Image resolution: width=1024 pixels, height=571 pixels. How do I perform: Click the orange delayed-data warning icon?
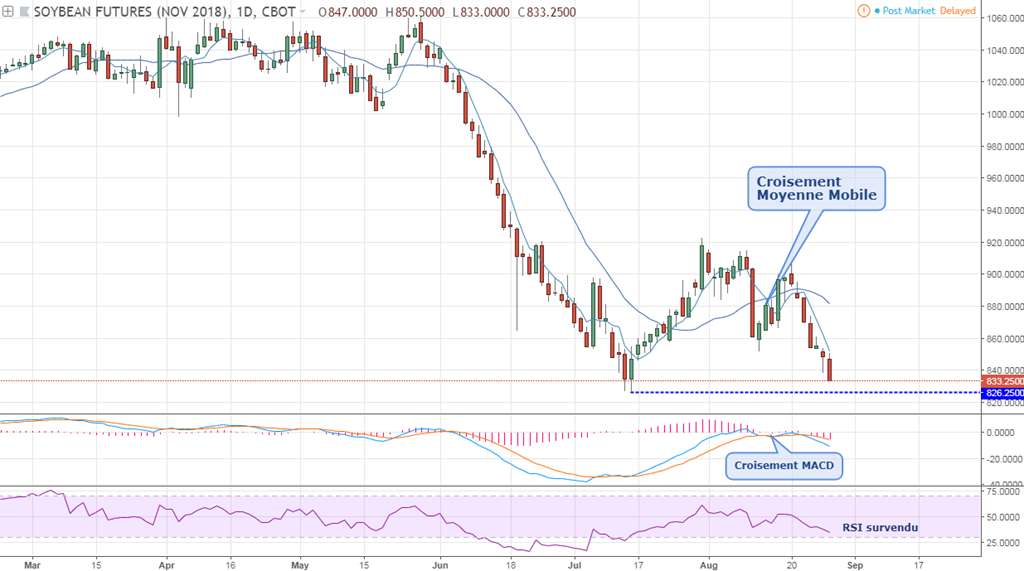point(864,11)
